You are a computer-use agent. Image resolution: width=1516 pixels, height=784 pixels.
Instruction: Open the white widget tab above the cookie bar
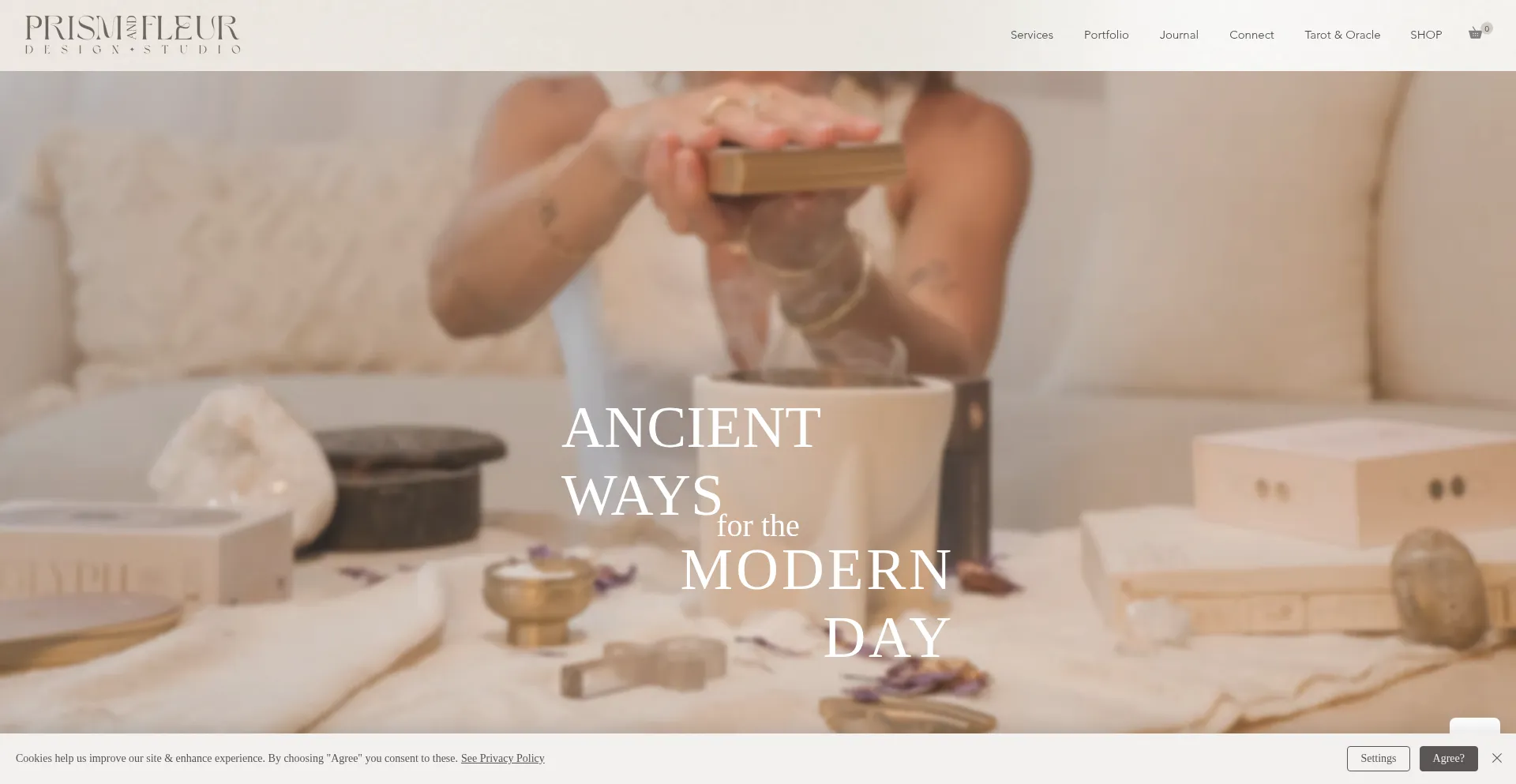pos(1474,726)
